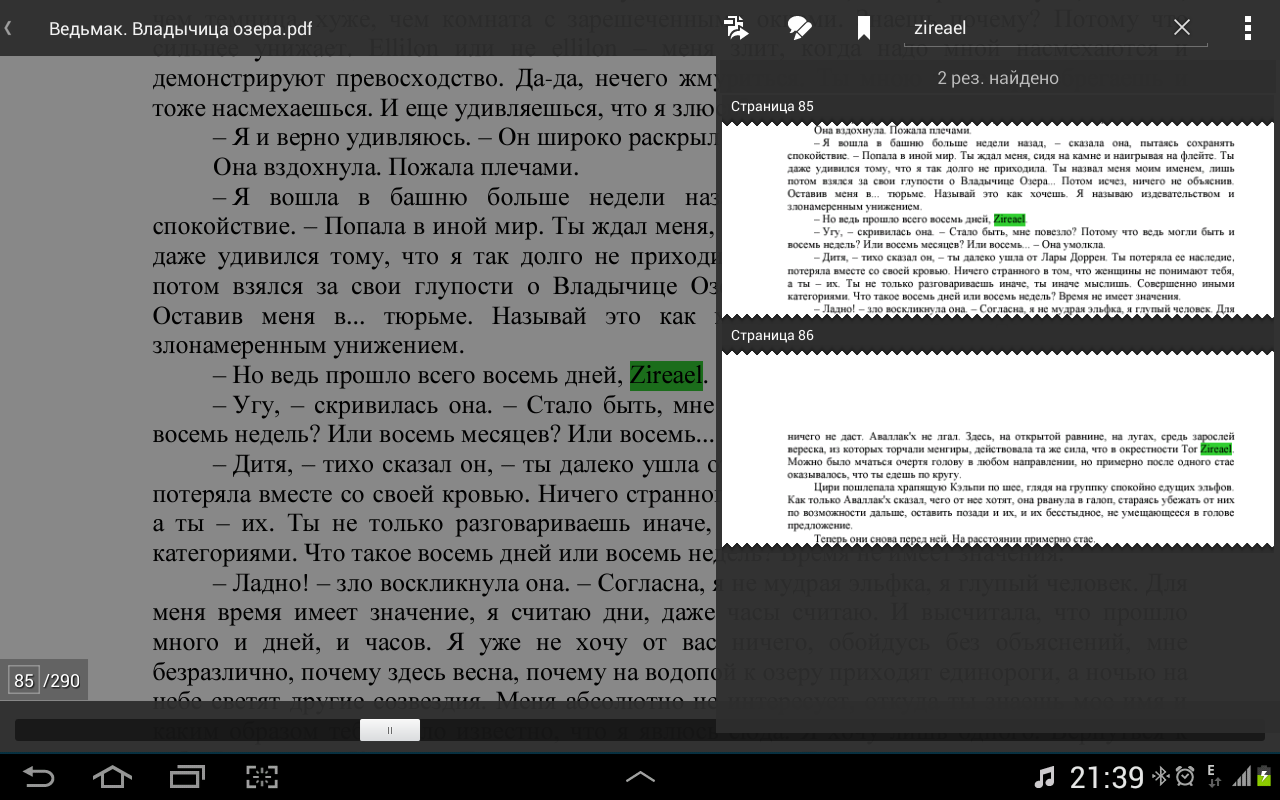Tap the bookmark icon in the toolbar
The height and width of the screenshot is (800, 1280).
click(x=864, y=28)
